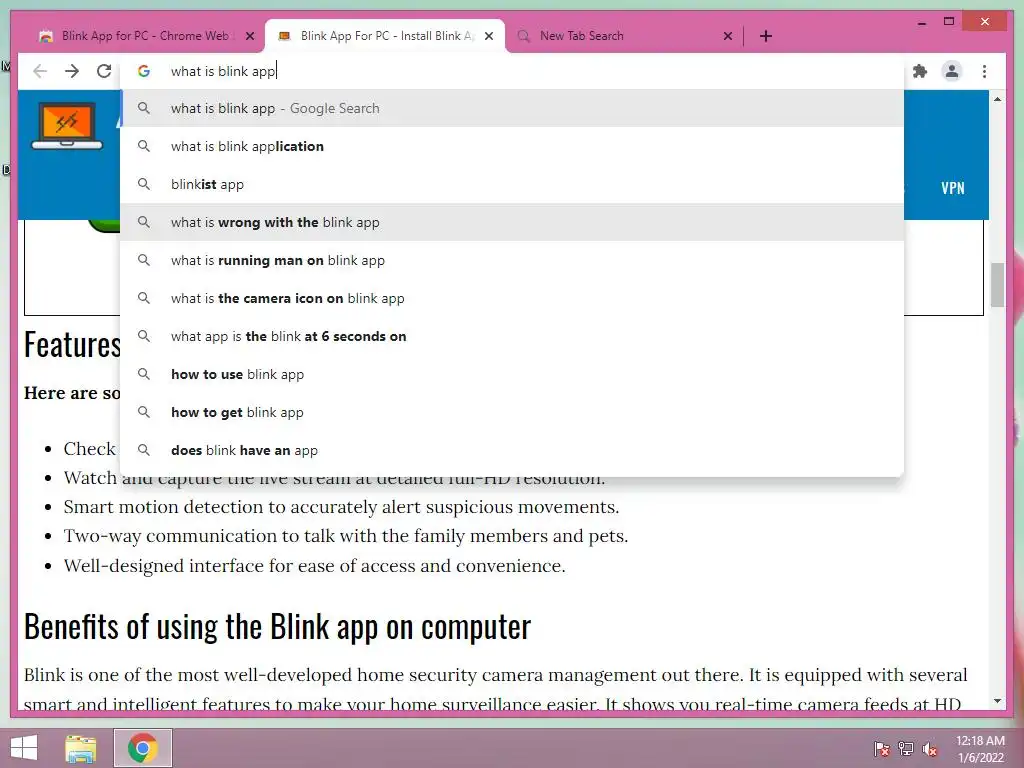Click the browser back arrow
The width and height of the screenshot is (1024, 768).
[40, 71]
